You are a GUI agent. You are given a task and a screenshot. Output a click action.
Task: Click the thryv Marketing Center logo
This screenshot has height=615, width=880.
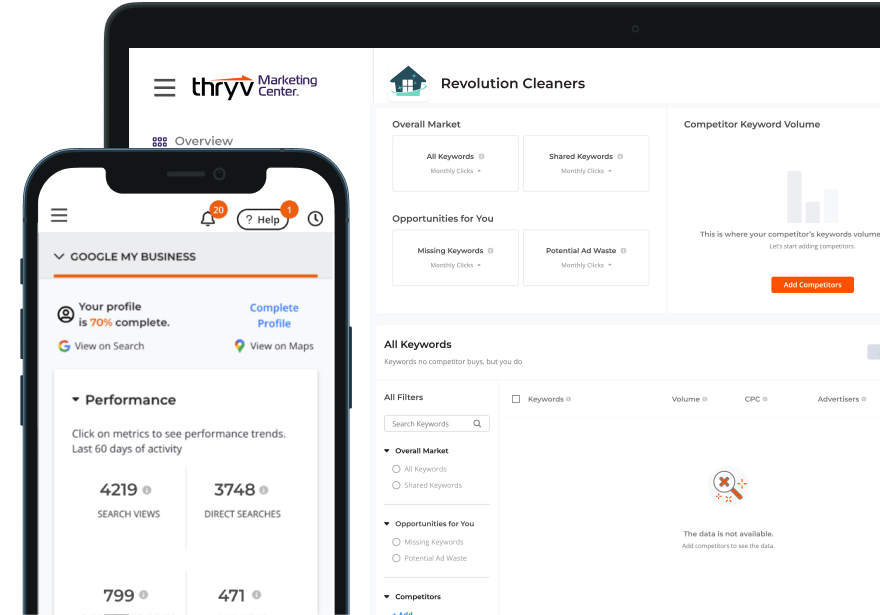coord(254,87)
